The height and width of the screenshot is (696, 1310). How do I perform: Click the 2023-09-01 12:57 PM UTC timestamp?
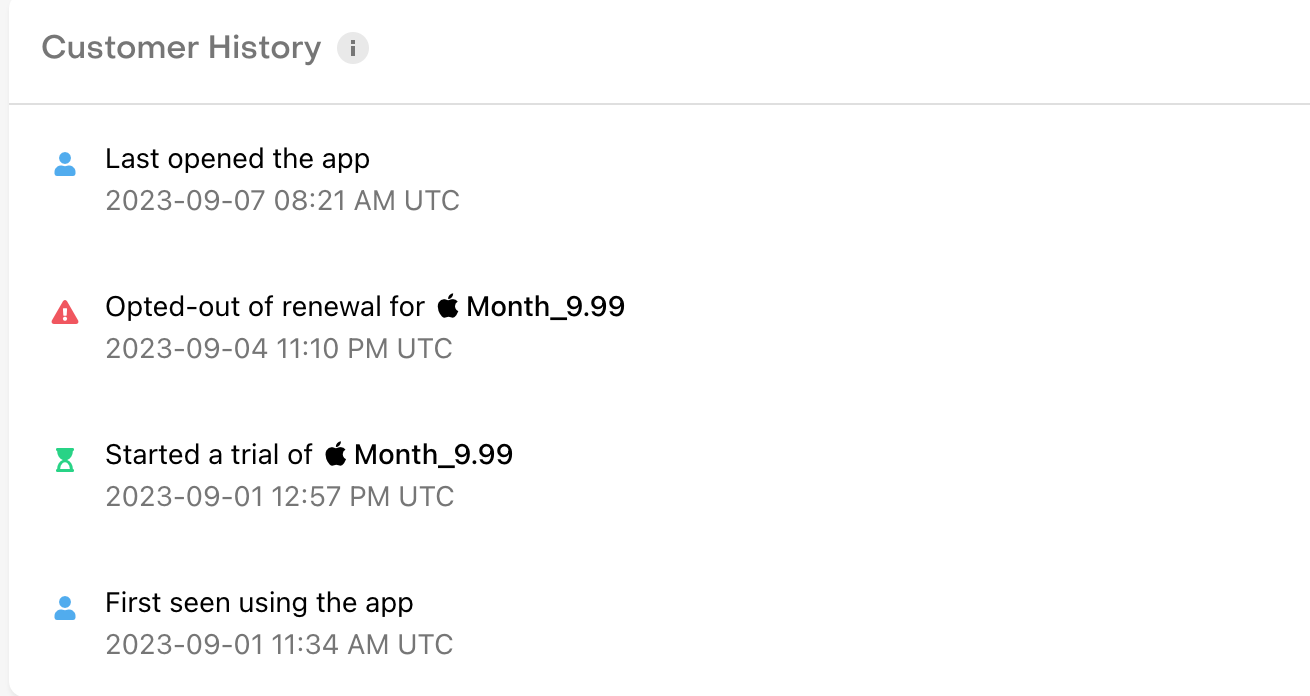pyautogui.click(x=280, y=497)
